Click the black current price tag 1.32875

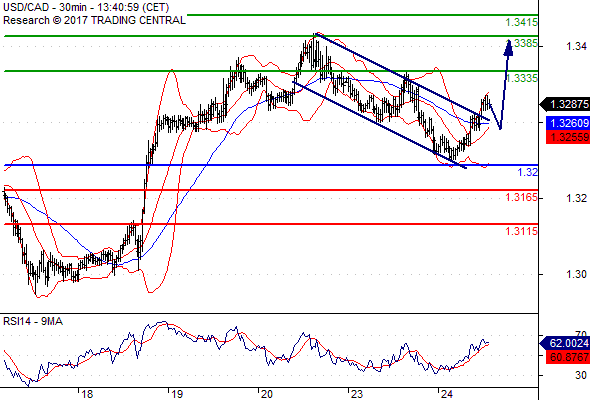coord(565,104)
